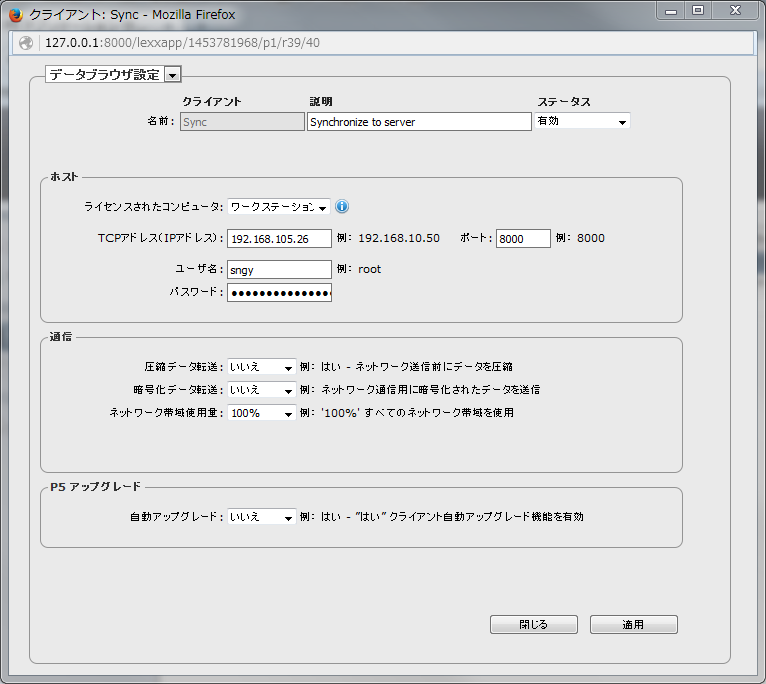
Task: Open the 自動アップグレード dropdown
Action: coord(262,517)
